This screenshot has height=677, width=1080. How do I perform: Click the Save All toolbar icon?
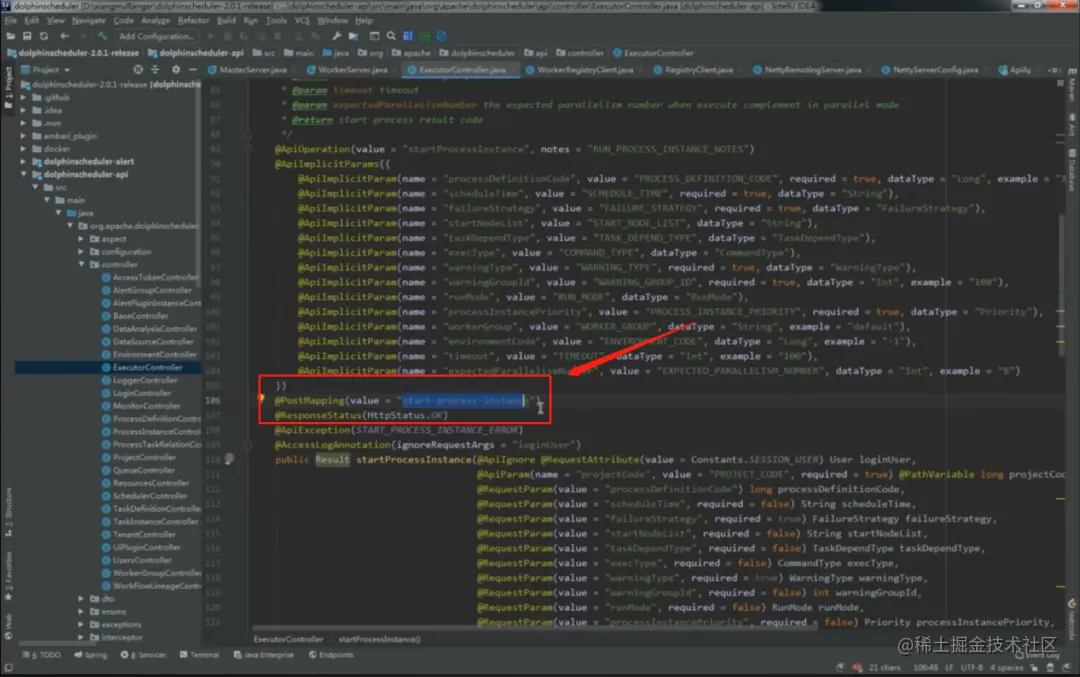coord(27,36)
